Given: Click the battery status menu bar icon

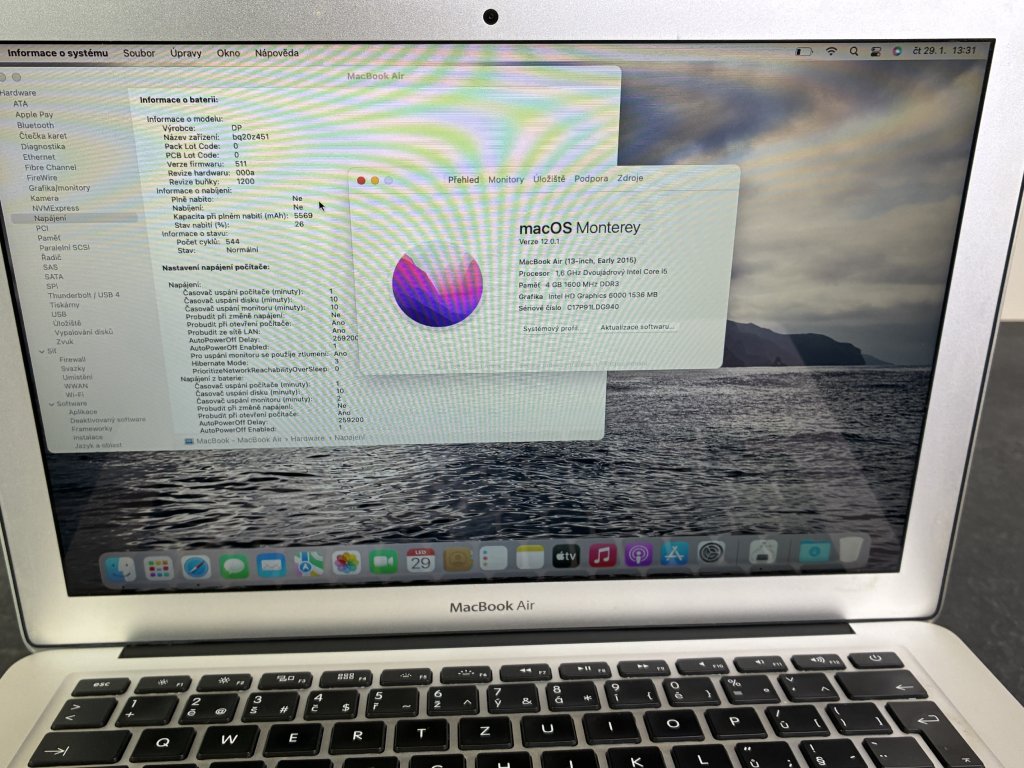Looking at the screenshot, I should (803, 51).
